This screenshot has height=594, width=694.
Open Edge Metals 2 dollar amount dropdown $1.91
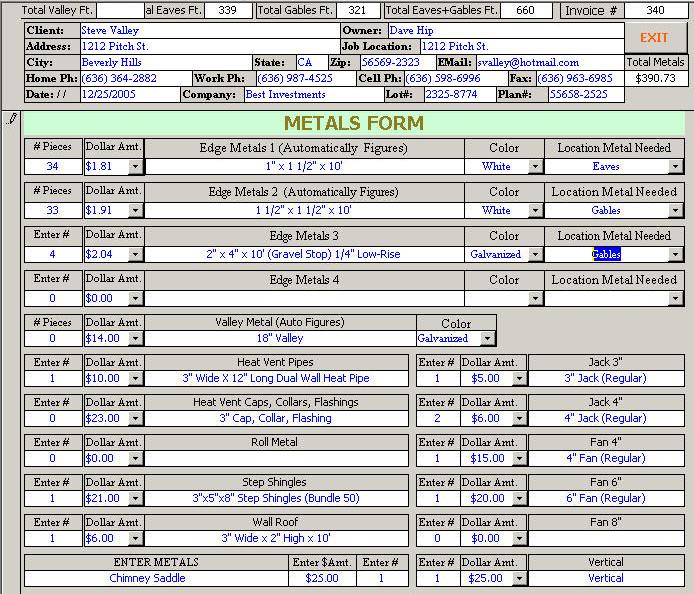[135, 210]
